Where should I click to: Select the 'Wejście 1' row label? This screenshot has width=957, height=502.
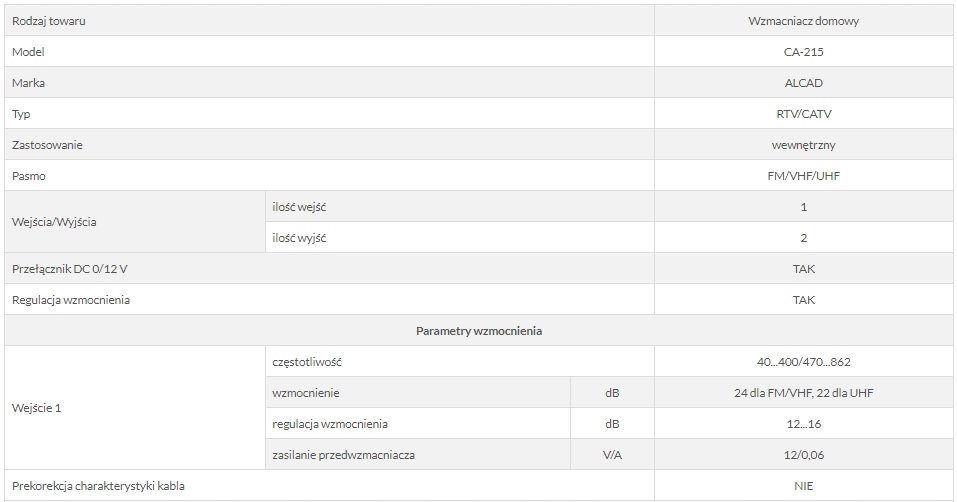36,408
